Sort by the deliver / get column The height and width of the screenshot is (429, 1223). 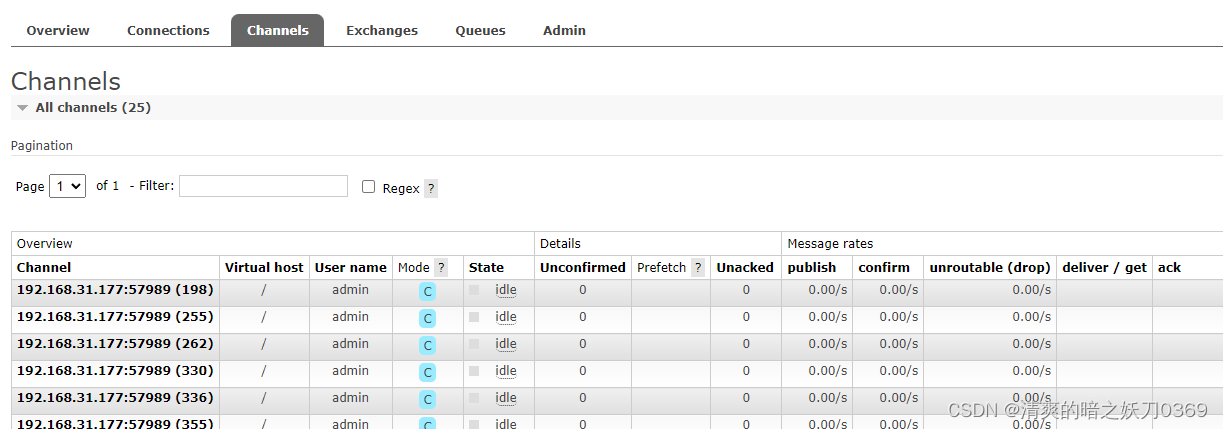(1104, 267)
